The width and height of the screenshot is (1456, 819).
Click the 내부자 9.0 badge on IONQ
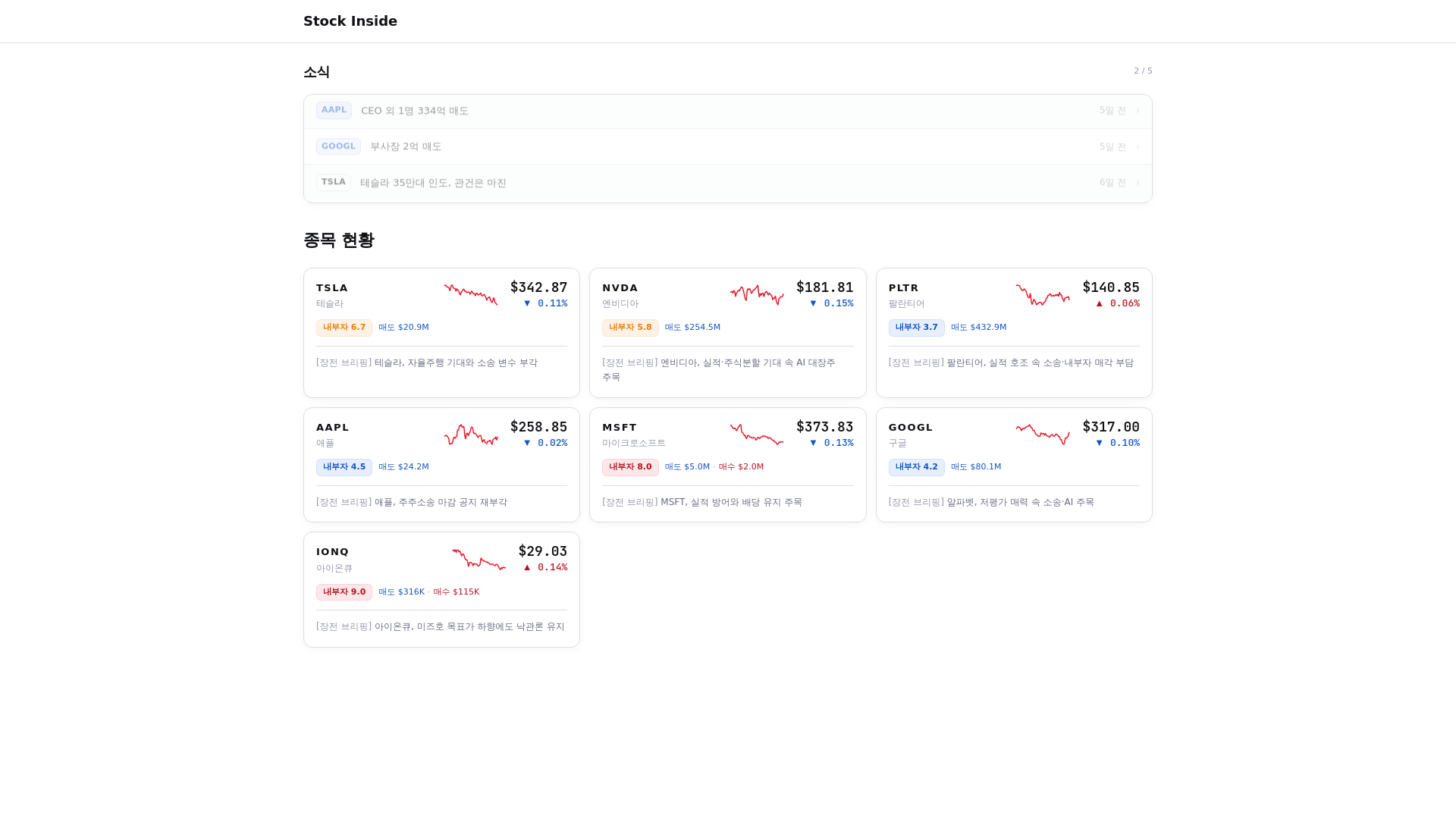point(344,592)
